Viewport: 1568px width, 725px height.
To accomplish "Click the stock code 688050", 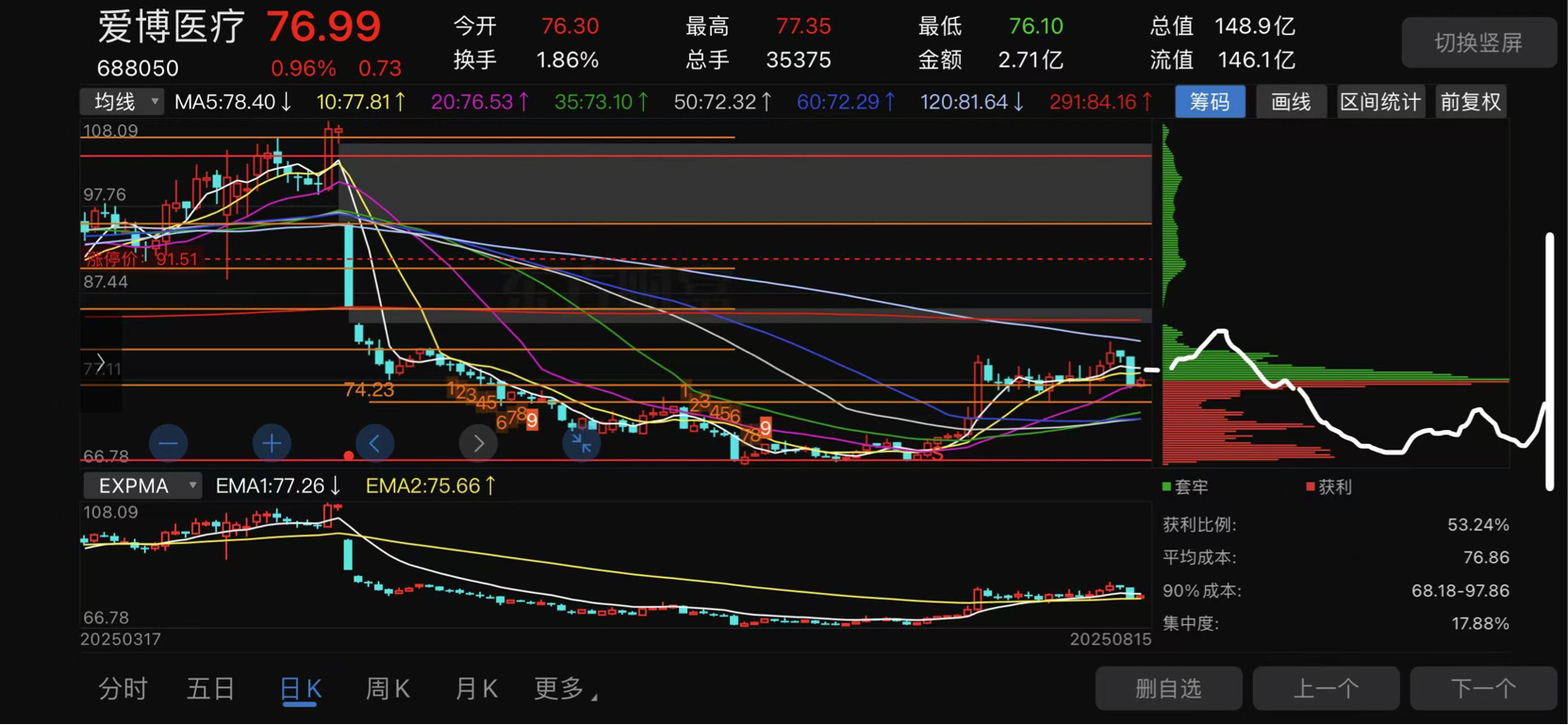I will [x=138, y=68].
